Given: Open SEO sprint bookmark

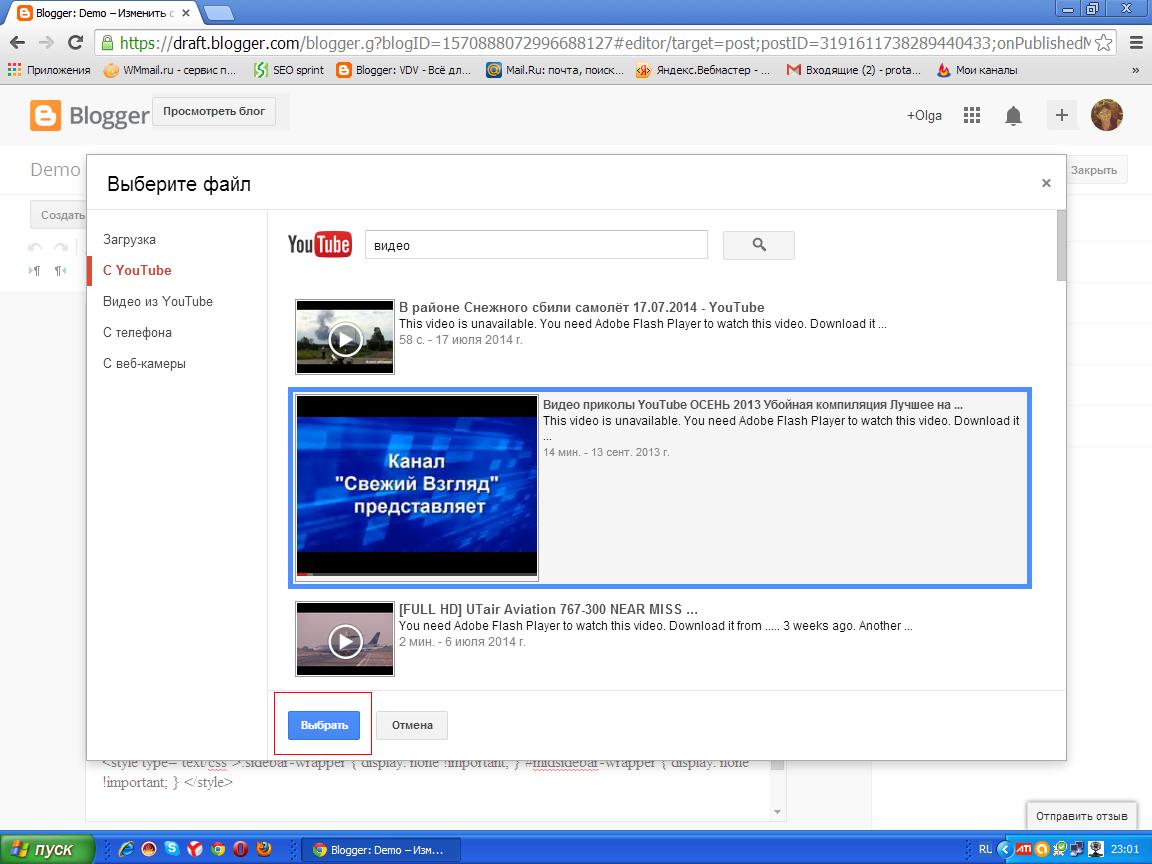Looking at the screenshot, I should coord(289,71).
